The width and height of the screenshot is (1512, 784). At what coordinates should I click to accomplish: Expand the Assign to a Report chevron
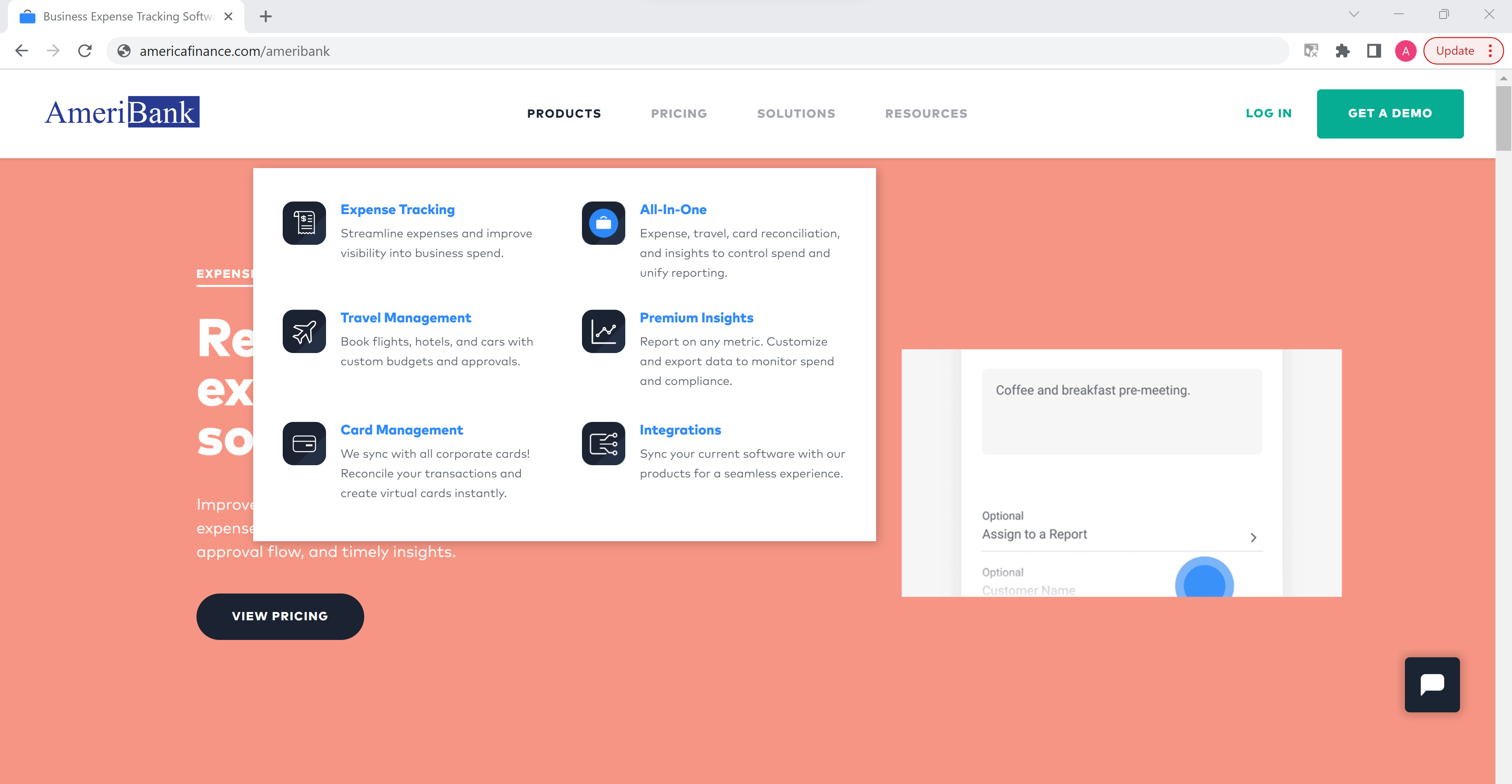pyautogui.click(x=1253, y=537)
